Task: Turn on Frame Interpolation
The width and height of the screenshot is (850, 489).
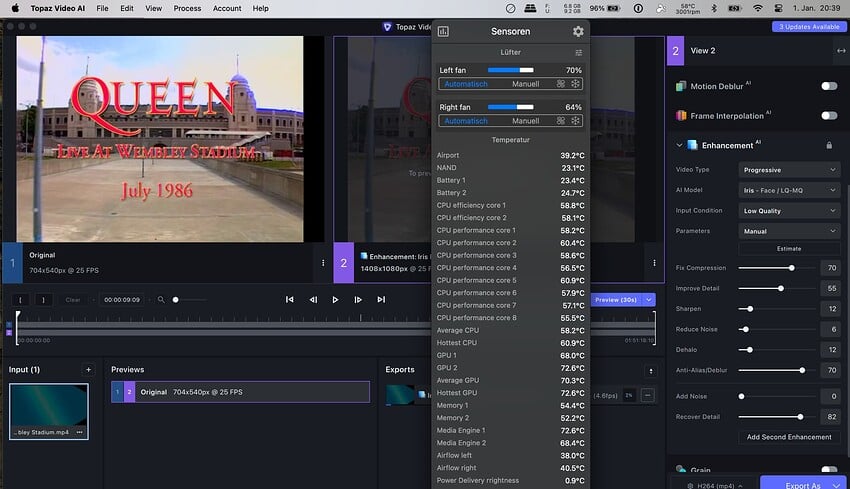Action: point(829,116)
